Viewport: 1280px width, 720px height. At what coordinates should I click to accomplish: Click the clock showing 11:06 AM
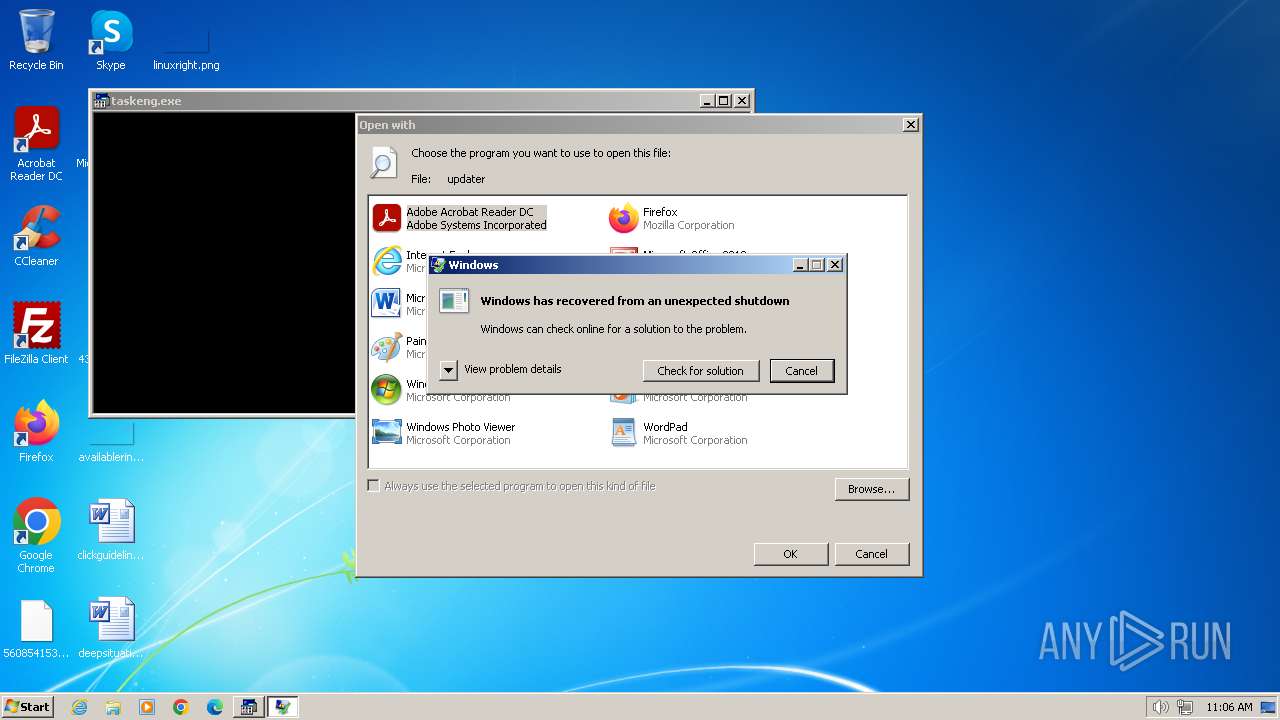(1229, 707)
